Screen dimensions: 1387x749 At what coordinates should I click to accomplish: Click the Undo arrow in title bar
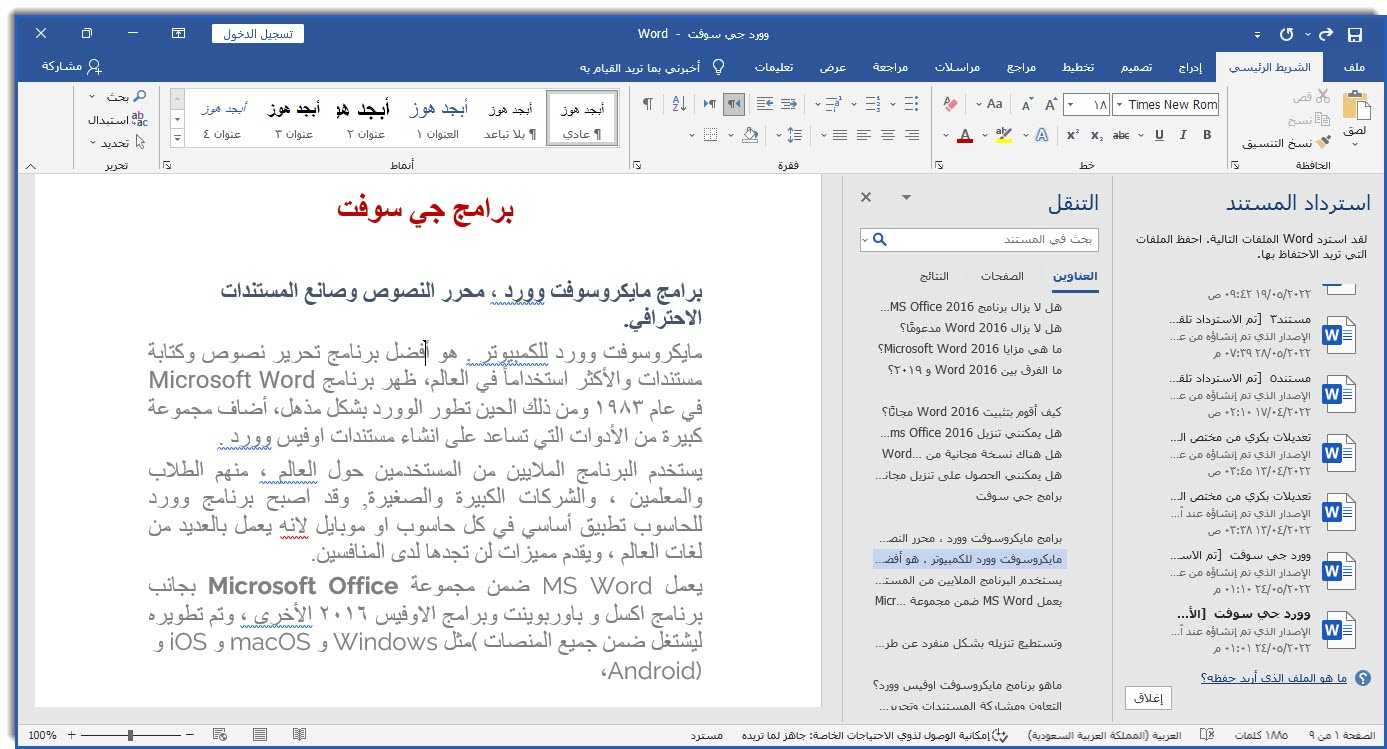tap(1326, 34)
